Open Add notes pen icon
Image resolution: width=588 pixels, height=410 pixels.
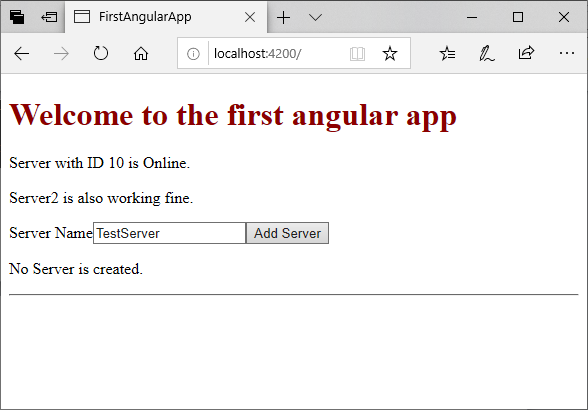(486, 53)
